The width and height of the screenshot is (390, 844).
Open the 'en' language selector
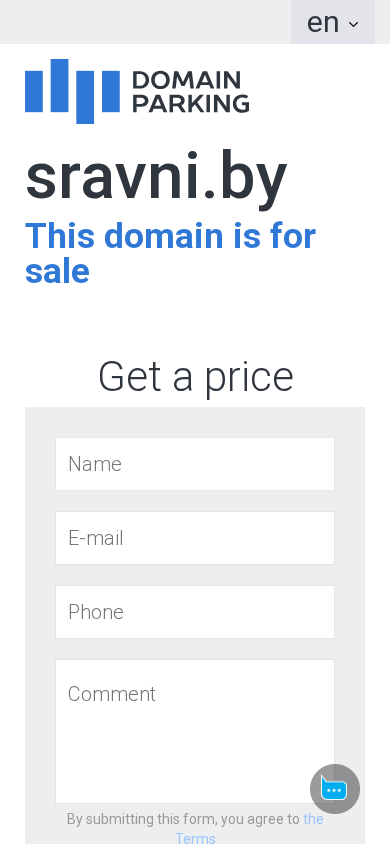point(333,22)
